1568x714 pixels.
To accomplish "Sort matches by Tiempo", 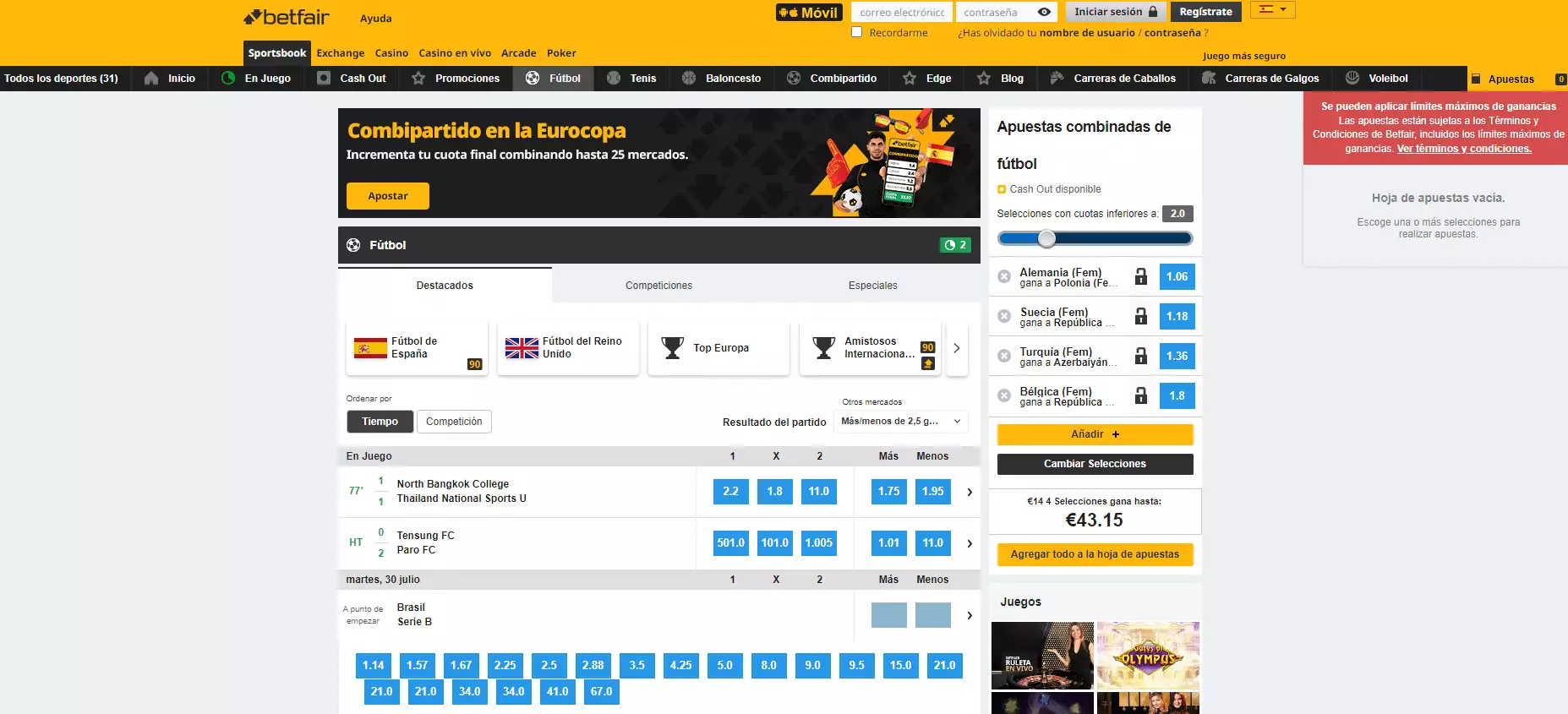I will [x=380, y=422].
